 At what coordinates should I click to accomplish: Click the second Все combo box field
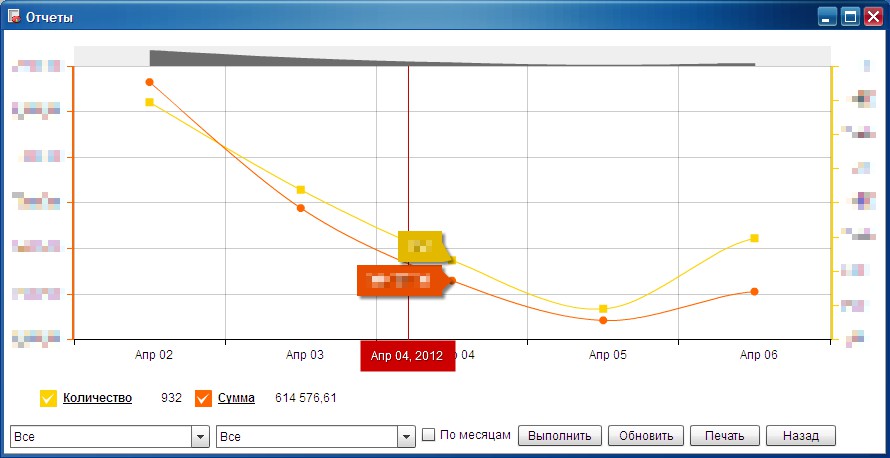[x=316, y=436]
